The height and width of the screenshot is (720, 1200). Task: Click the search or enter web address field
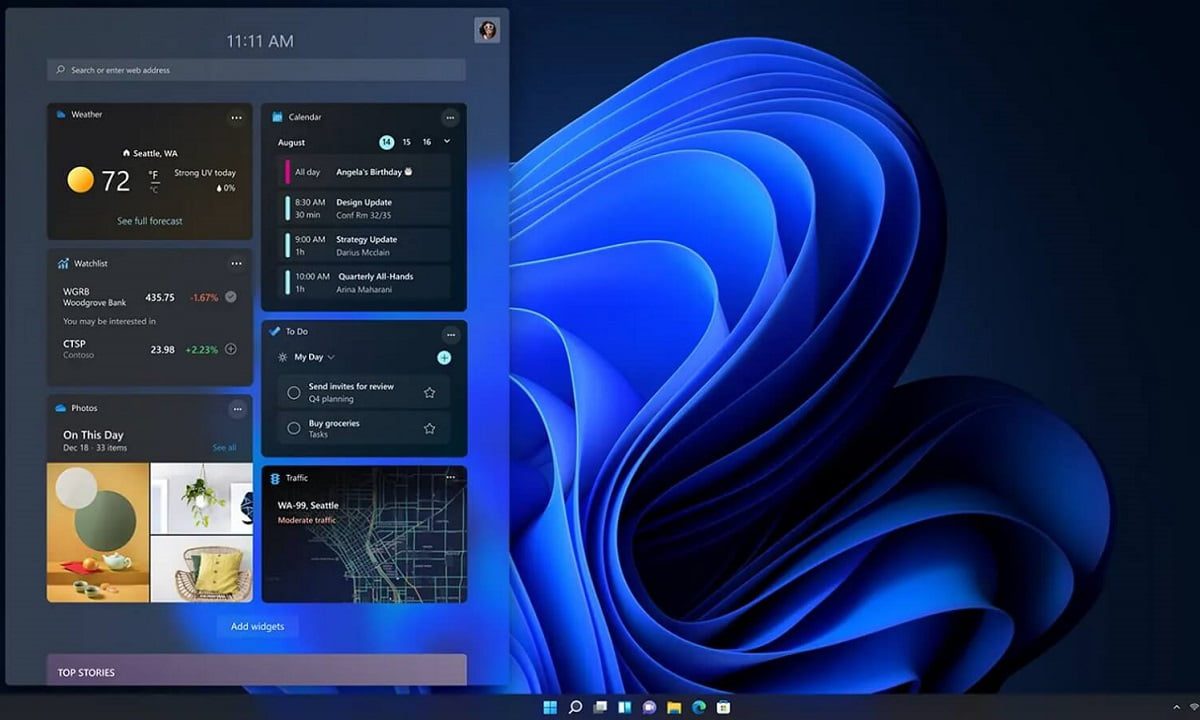tap(256, 70)
